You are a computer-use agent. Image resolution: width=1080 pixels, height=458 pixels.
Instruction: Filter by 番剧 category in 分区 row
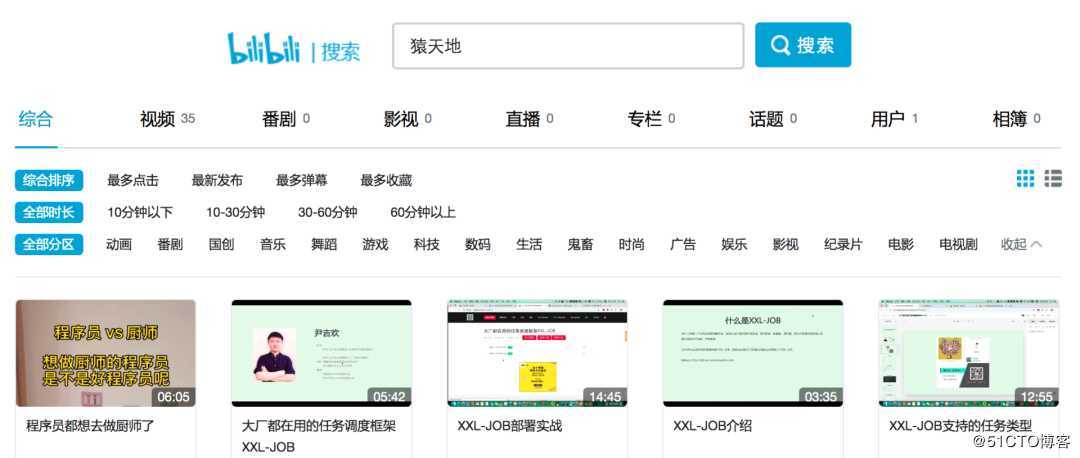(x=170, y=244)
